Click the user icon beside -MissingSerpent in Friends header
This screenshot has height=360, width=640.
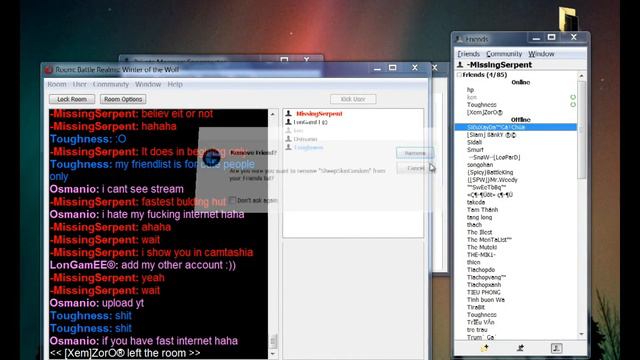pos(460,64)
